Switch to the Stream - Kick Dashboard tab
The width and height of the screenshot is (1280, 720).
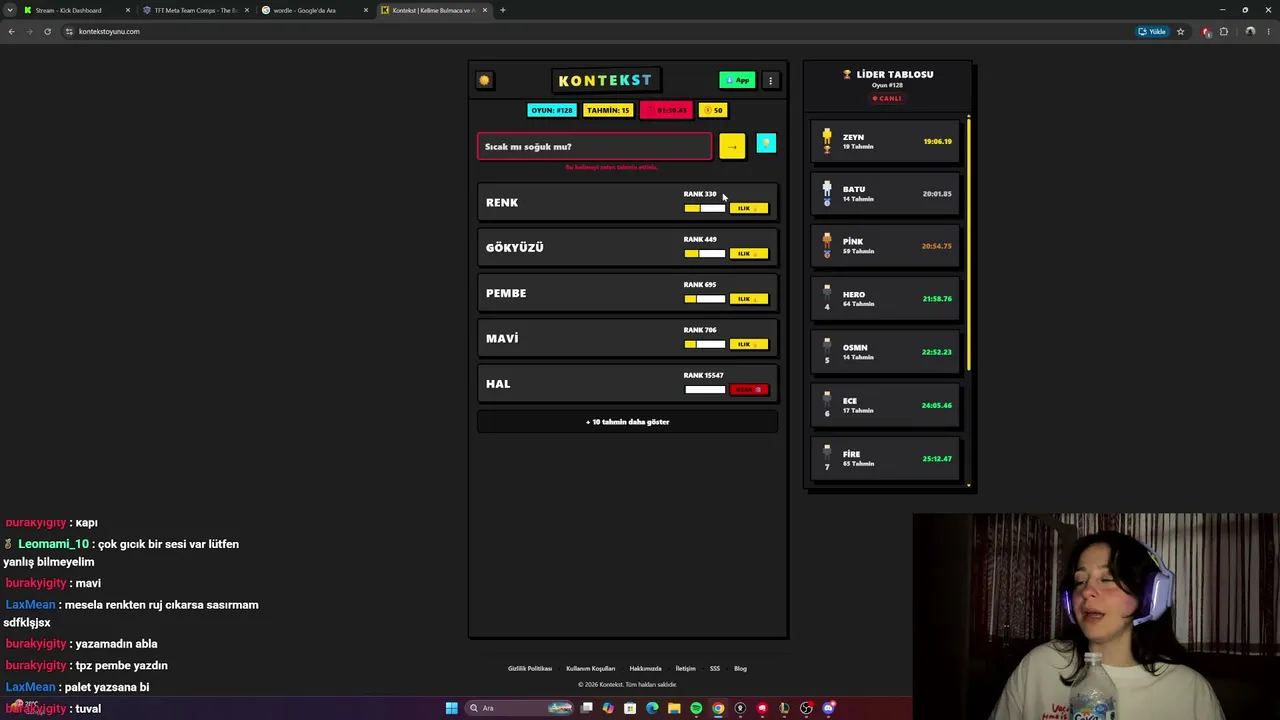(76, 10)
